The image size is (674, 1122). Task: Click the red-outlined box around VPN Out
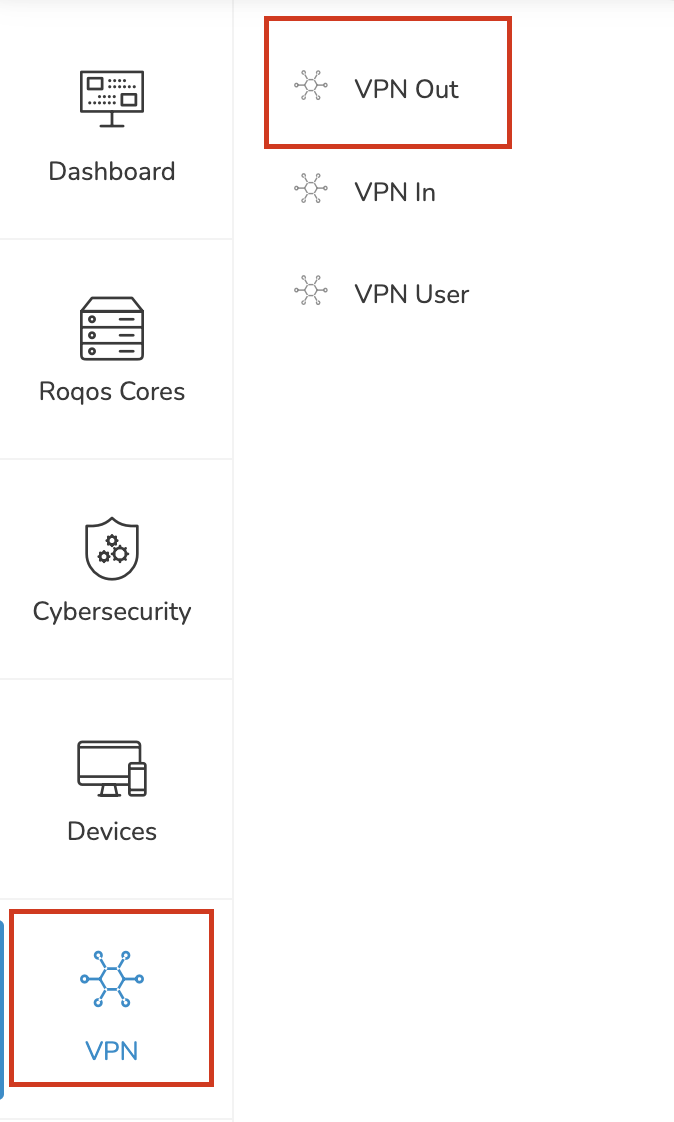click(388, 83)
